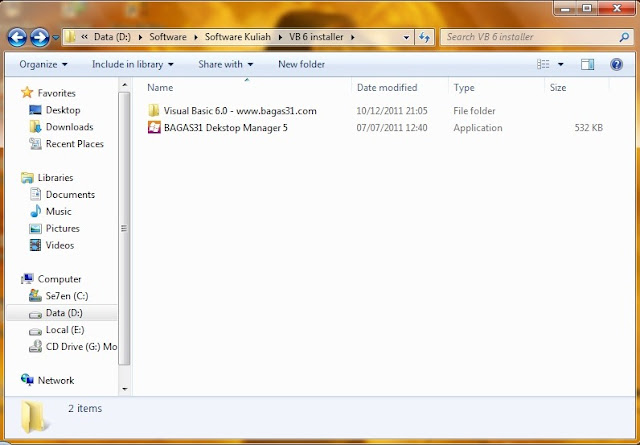This screenshot has height=445, width=640.
Task: Toggle the preview pane button
Action: coord(587,65)
